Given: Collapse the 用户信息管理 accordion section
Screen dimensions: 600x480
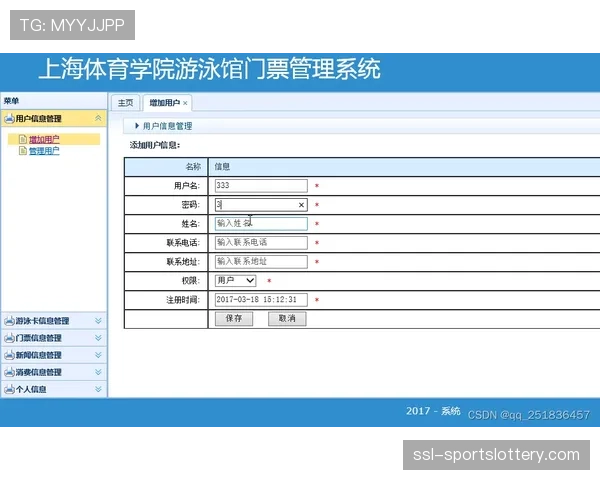Looking at the screenshot, I should pyautogui.click(x=98, y=118).
